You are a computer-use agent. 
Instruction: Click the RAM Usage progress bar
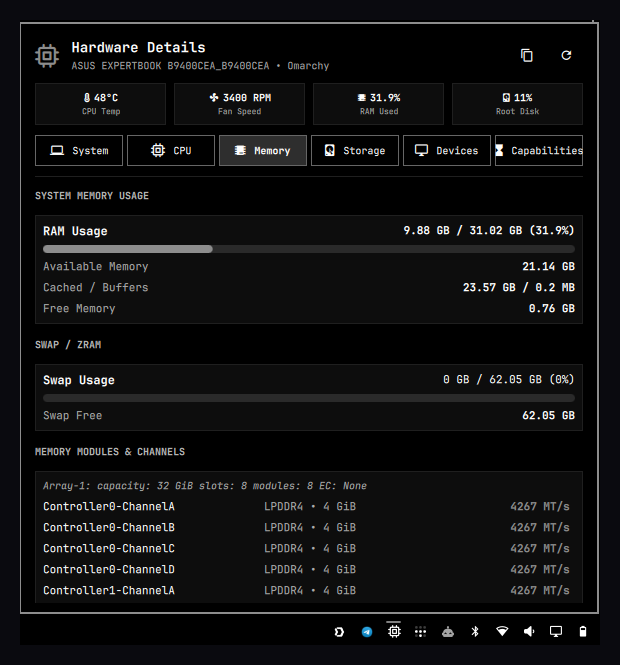[309, 249]
